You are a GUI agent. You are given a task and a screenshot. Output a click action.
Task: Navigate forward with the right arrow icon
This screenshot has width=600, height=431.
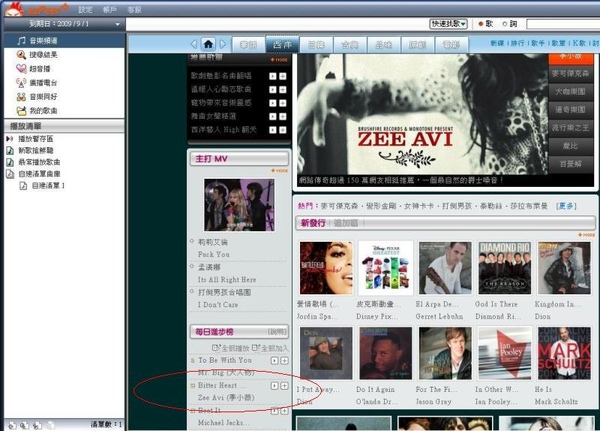click(x=223, y=44)
